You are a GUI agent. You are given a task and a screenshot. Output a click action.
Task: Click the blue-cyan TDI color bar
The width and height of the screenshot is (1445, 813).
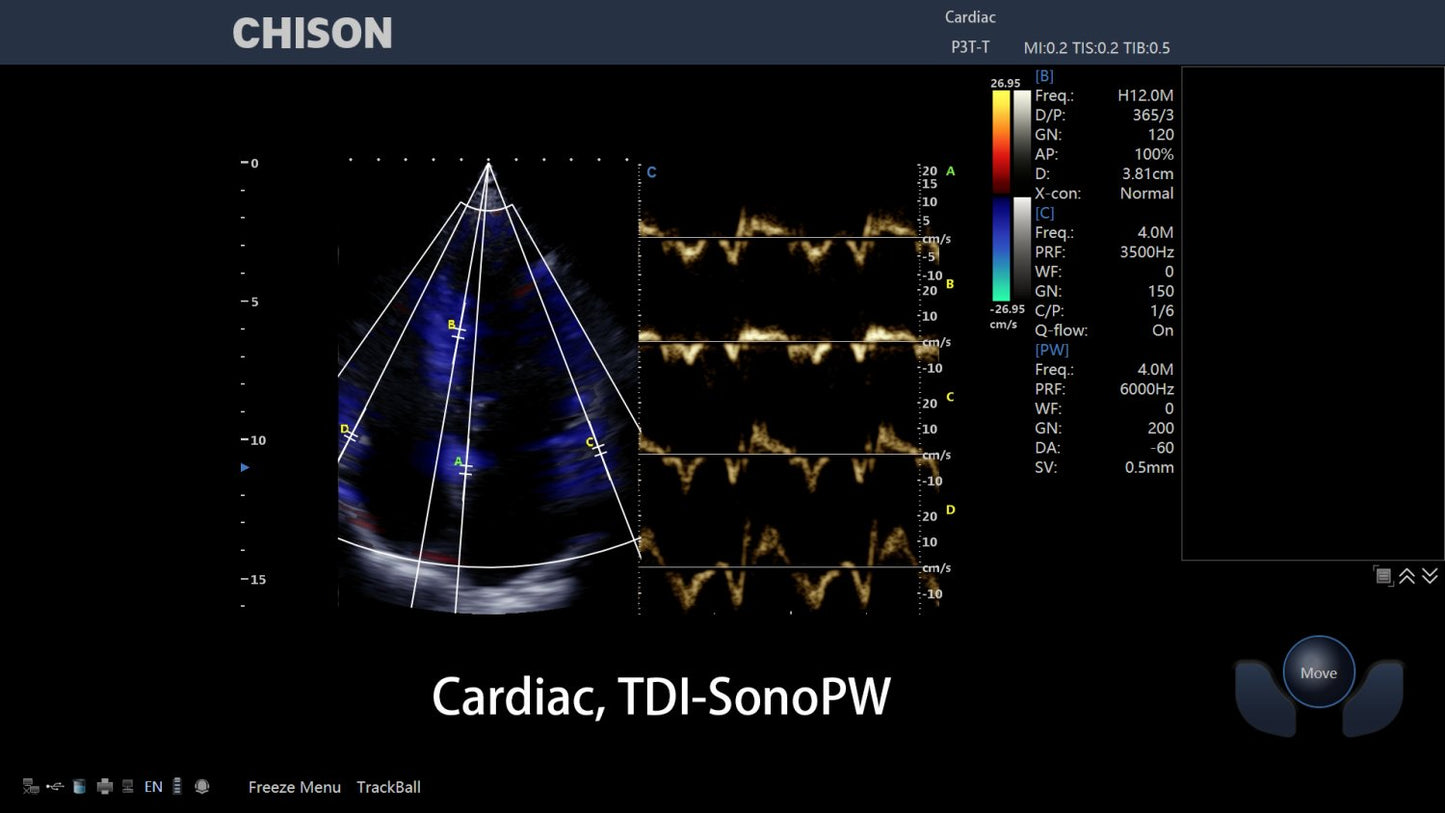tap(1001, 248)
